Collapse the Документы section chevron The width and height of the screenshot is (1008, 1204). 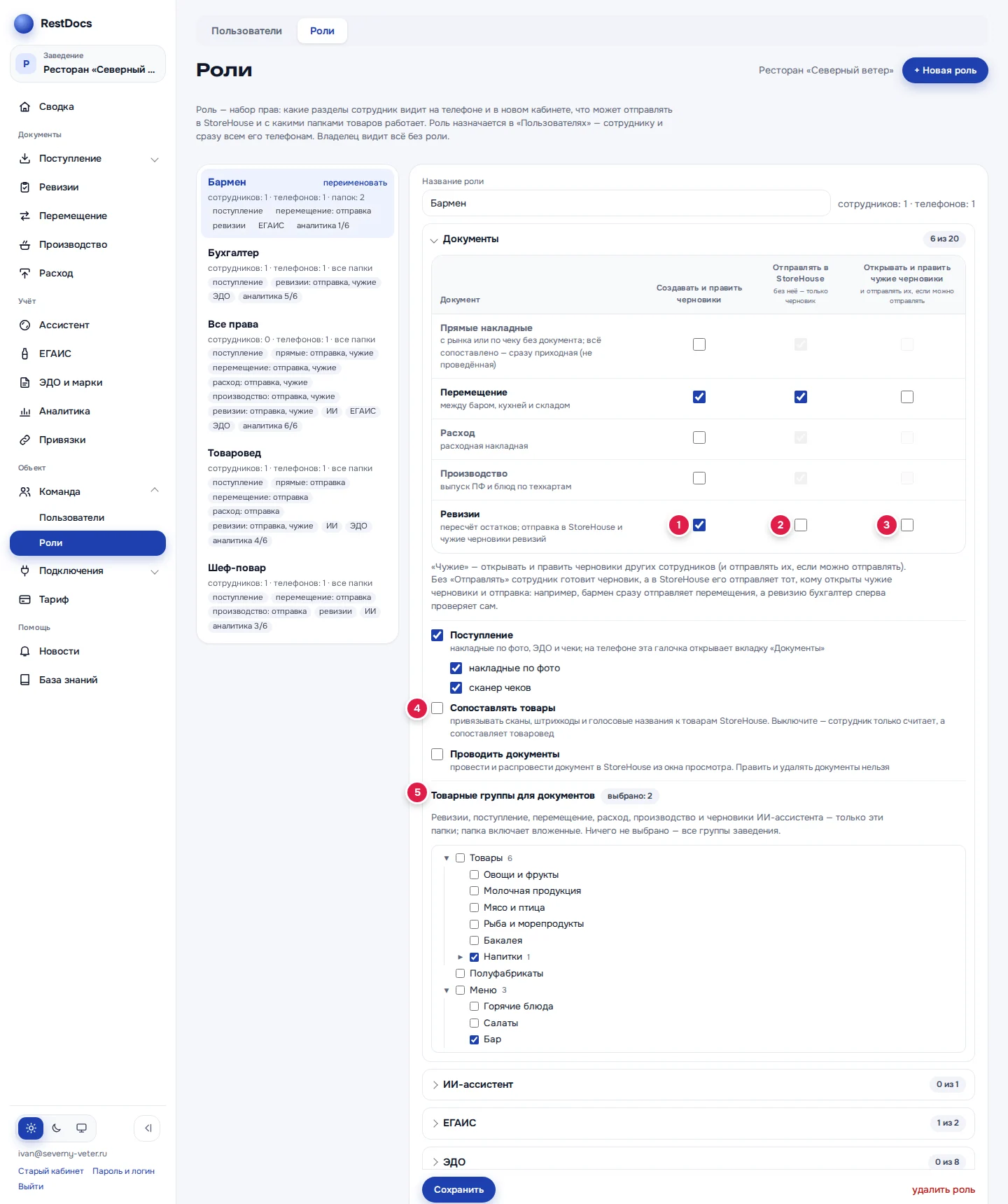click(434, 240)
